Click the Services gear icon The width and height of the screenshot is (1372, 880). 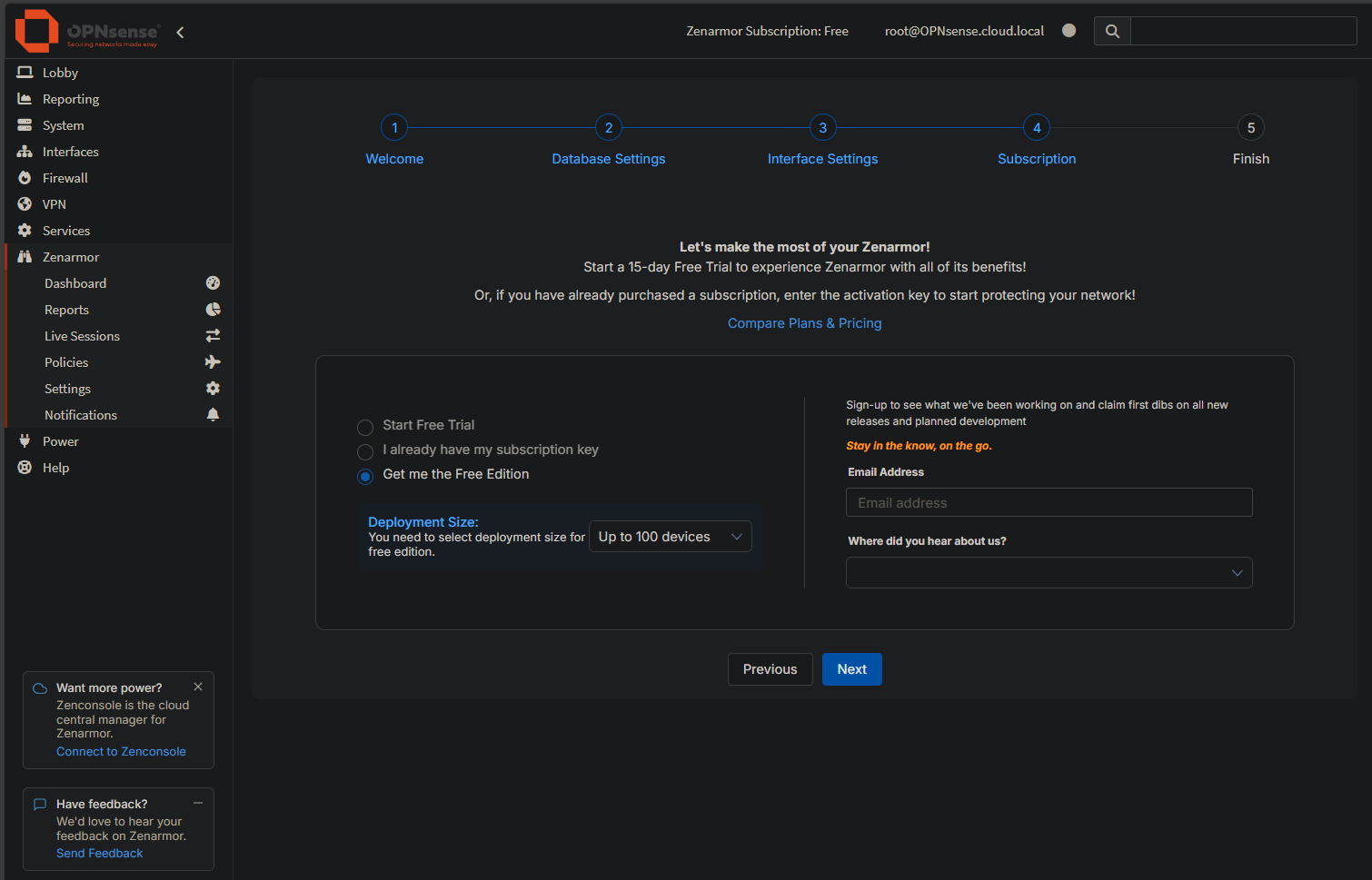[x=25, y=231]
